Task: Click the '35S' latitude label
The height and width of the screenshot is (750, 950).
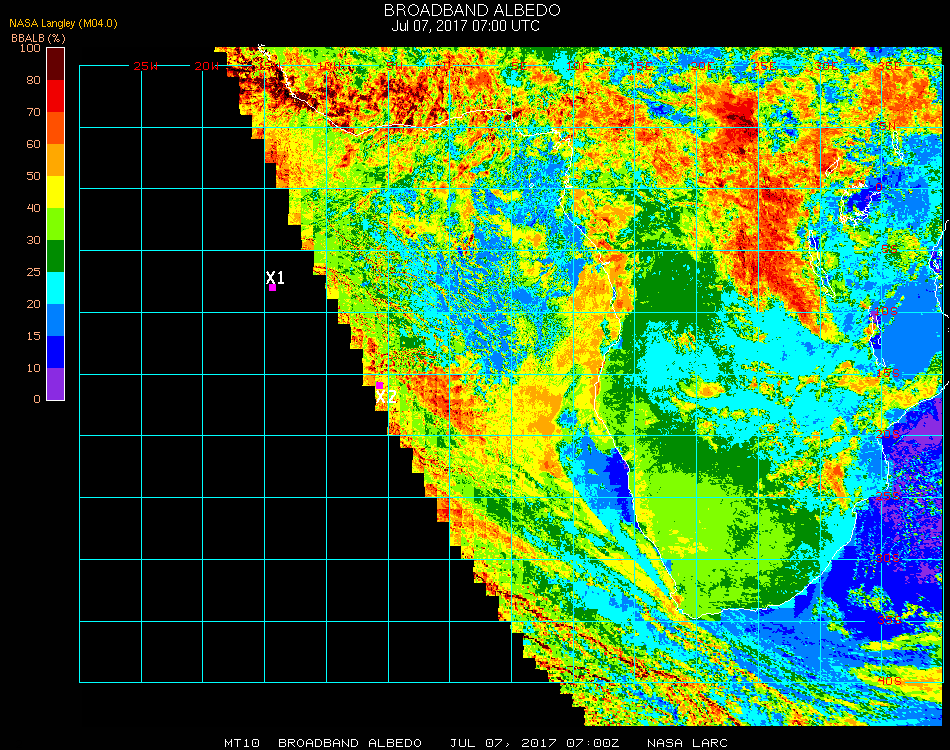Action: pos(889,620)
